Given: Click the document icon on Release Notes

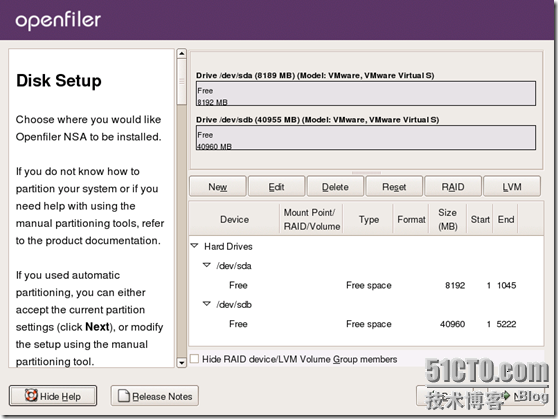Looking at the screenshot, I should coord(123,396).
